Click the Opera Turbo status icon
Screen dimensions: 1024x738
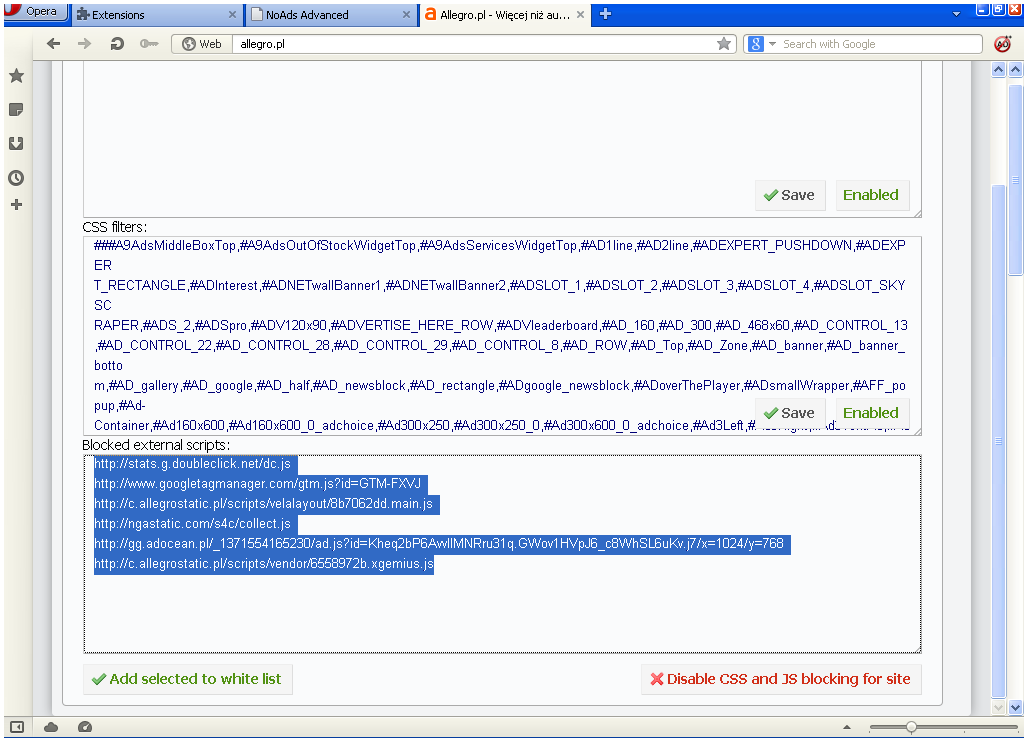tap(85, 727)
